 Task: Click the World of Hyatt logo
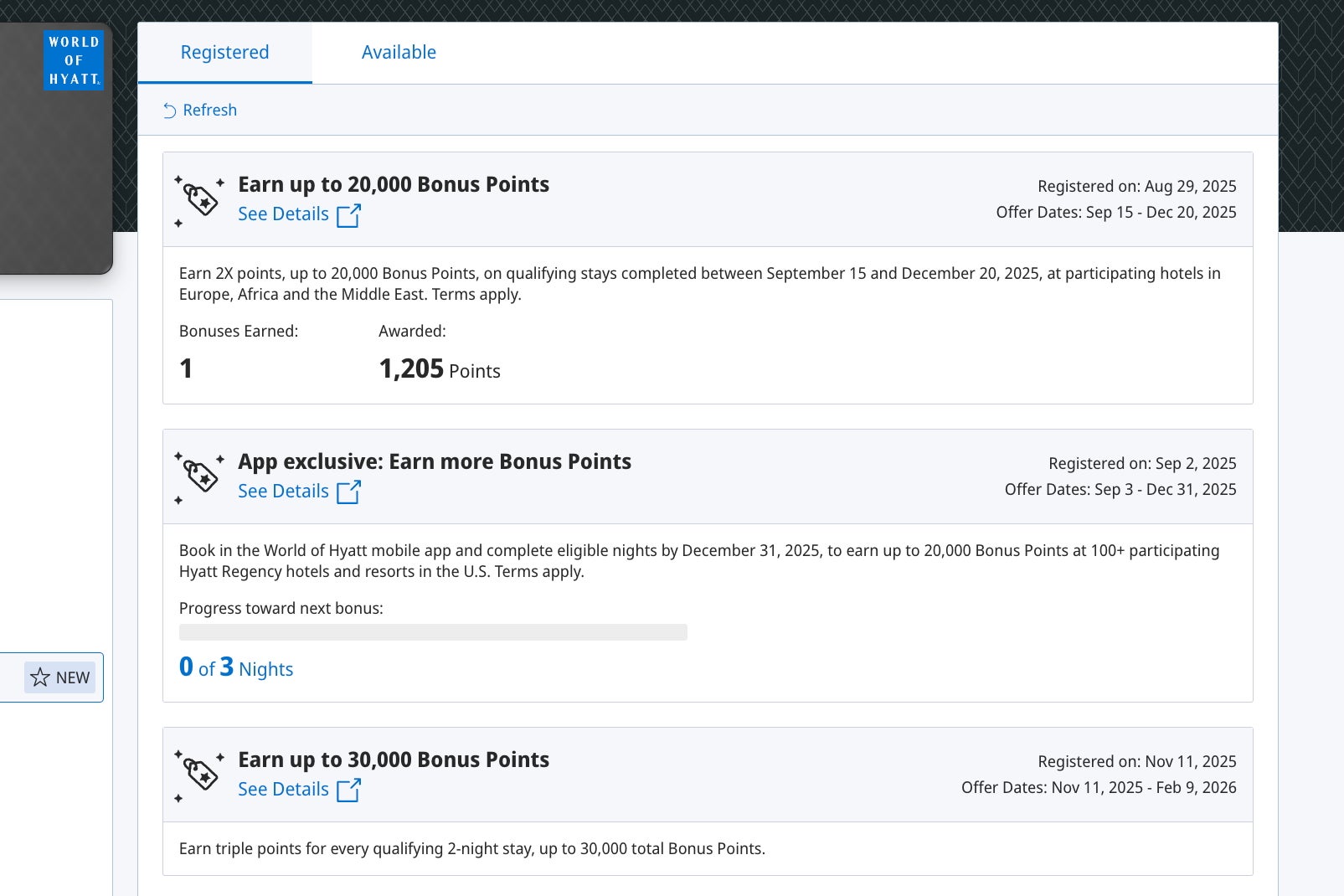coord(74,60)
